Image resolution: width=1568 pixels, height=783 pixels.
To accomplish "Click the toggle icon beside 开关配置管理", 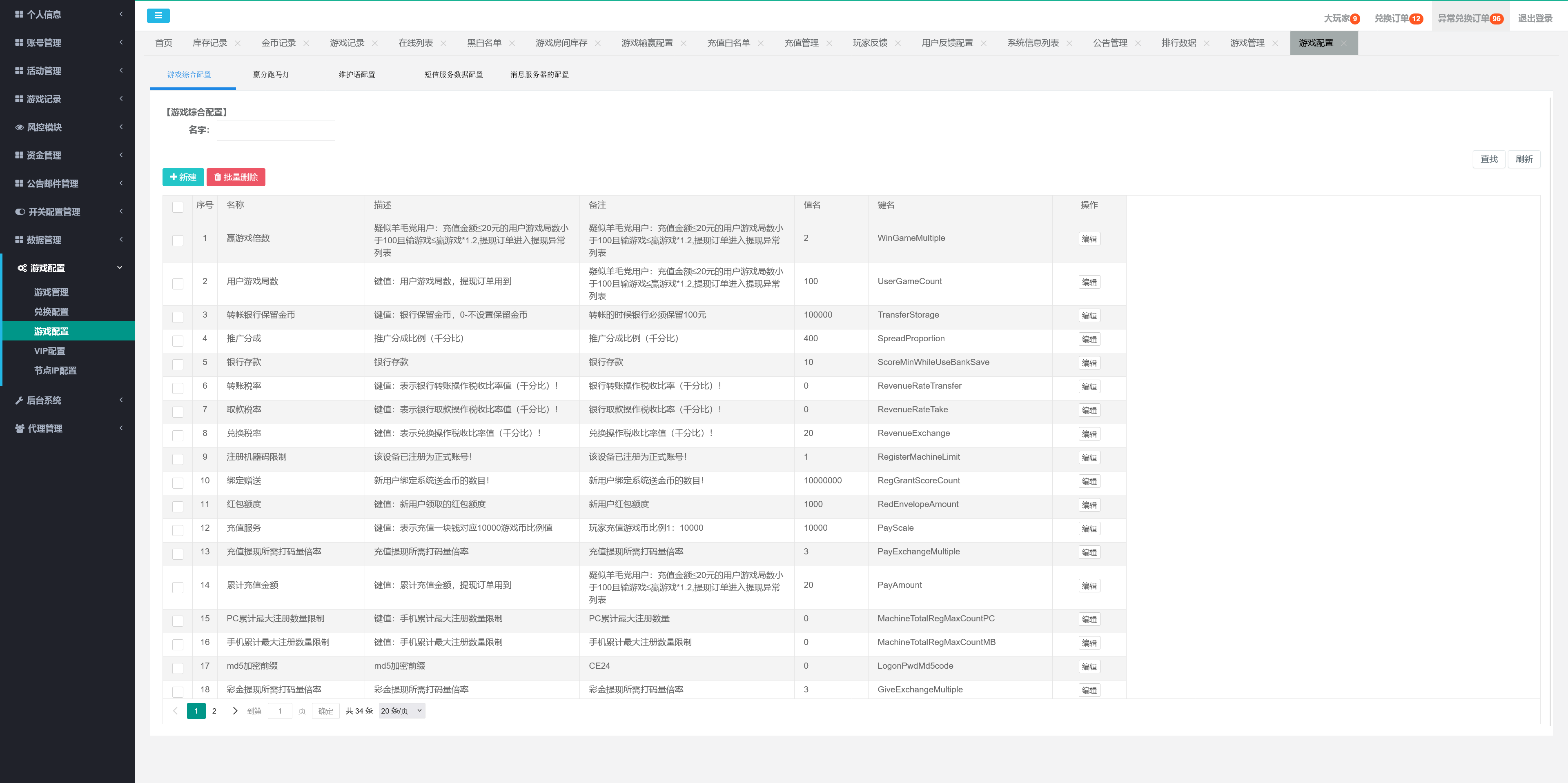I will coord(20,212).
